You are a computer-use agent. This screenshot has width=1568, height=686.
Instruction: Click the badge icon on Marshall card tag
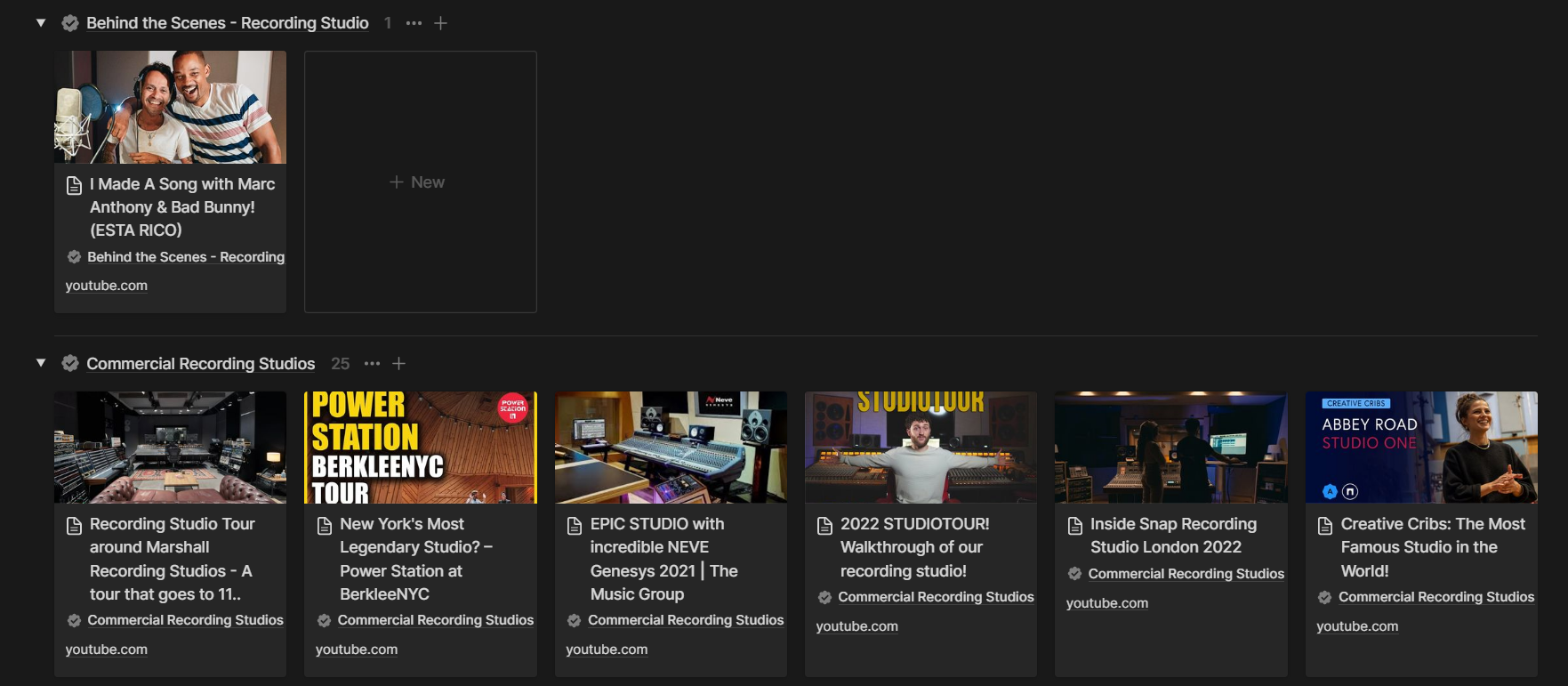75,620
